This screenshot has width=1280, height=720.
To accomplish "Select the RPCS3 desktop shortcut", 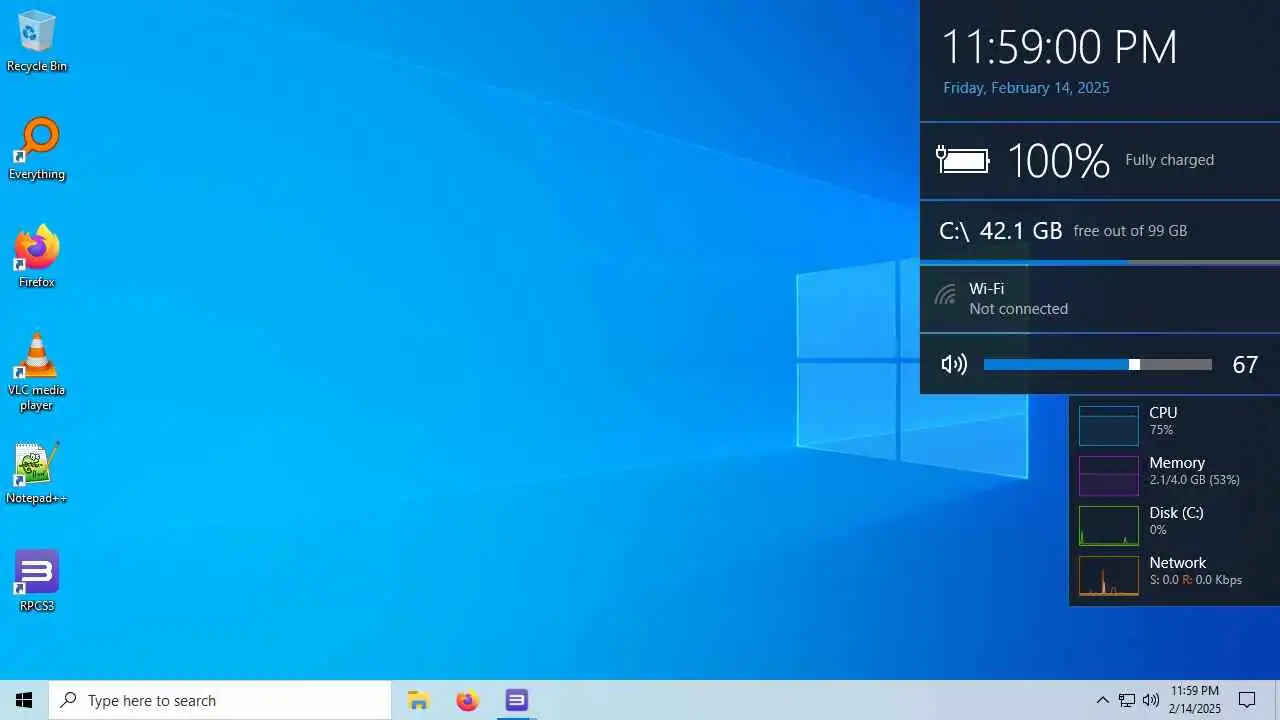I will click(37, 582).
